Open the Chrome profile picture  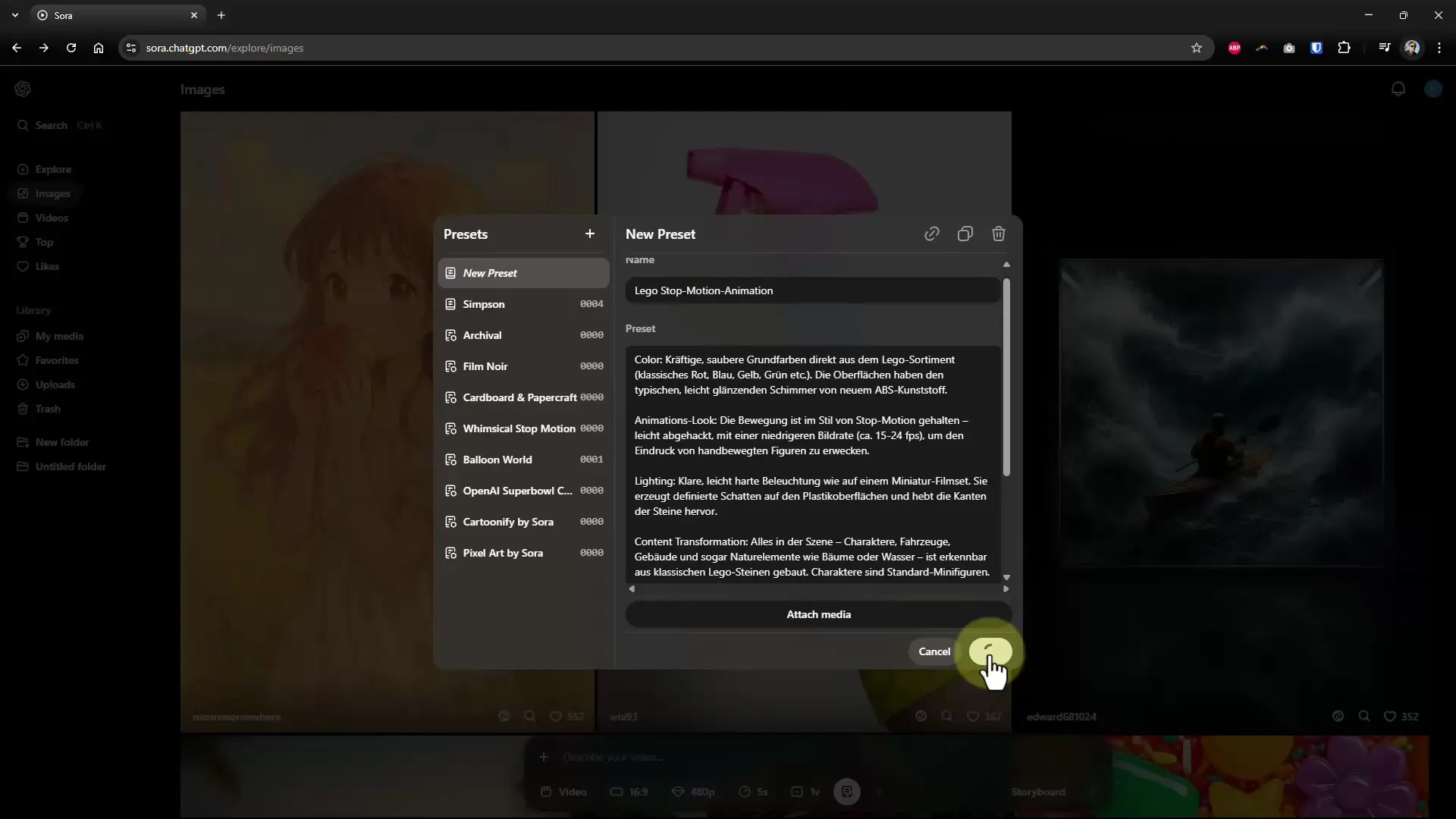coord(1412,48)
